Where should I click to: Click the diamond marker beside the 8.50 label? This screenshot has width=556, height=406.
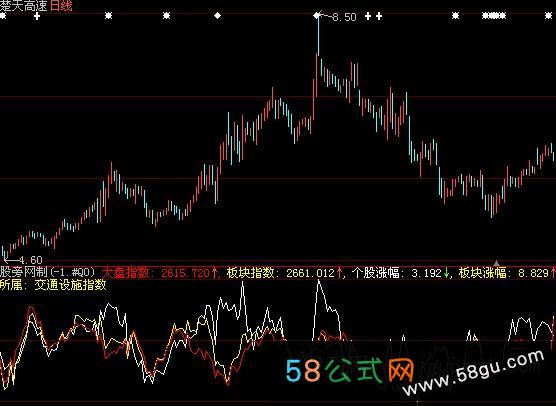(316, 16)
